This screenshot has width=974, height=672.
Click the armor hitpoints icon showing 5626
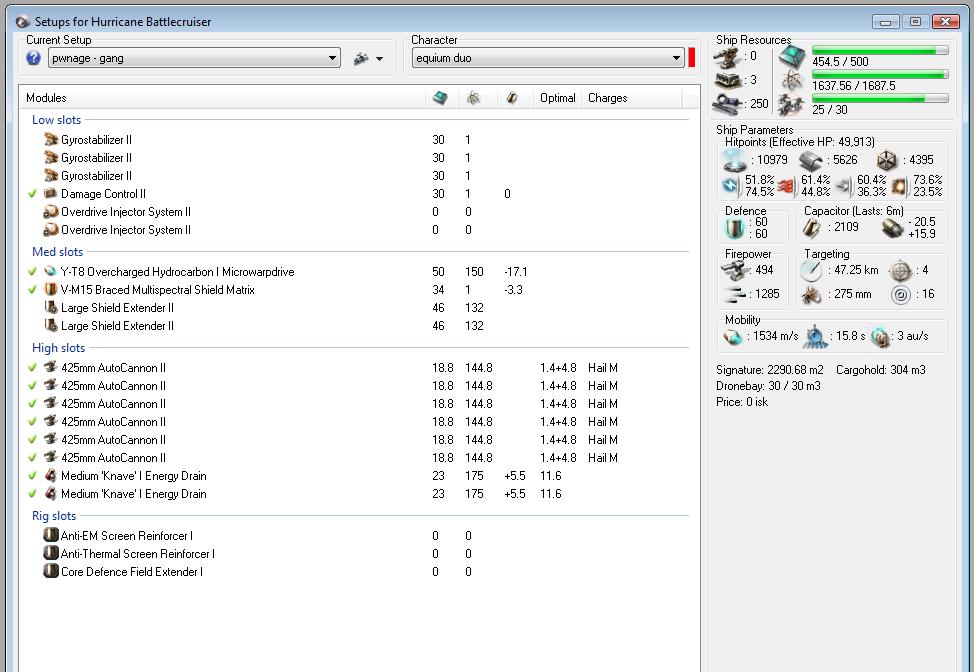click(x=812, y=160)
